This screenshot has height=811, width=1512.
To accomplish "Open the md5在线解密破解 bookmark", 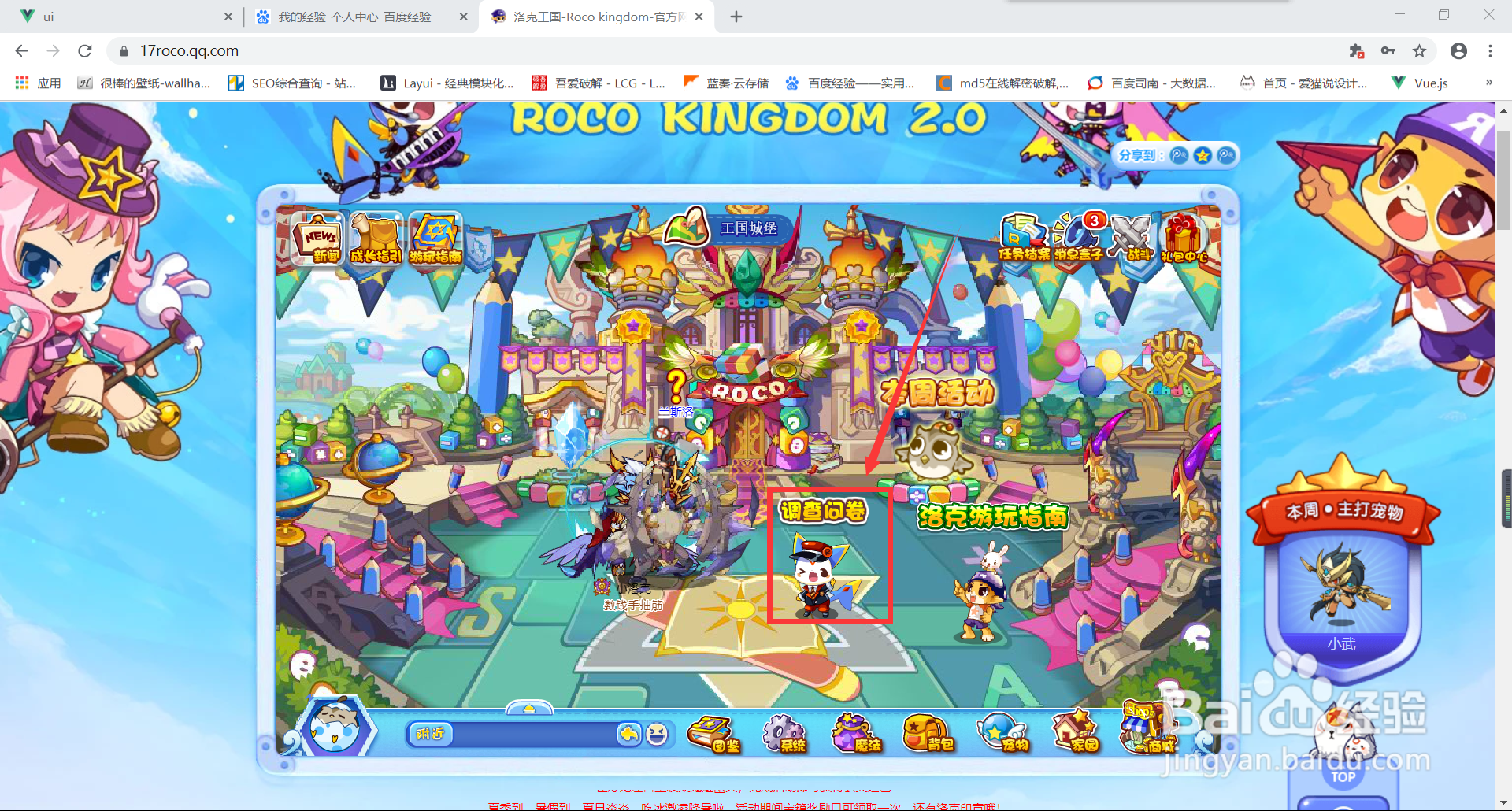I will coord(1002,83).
